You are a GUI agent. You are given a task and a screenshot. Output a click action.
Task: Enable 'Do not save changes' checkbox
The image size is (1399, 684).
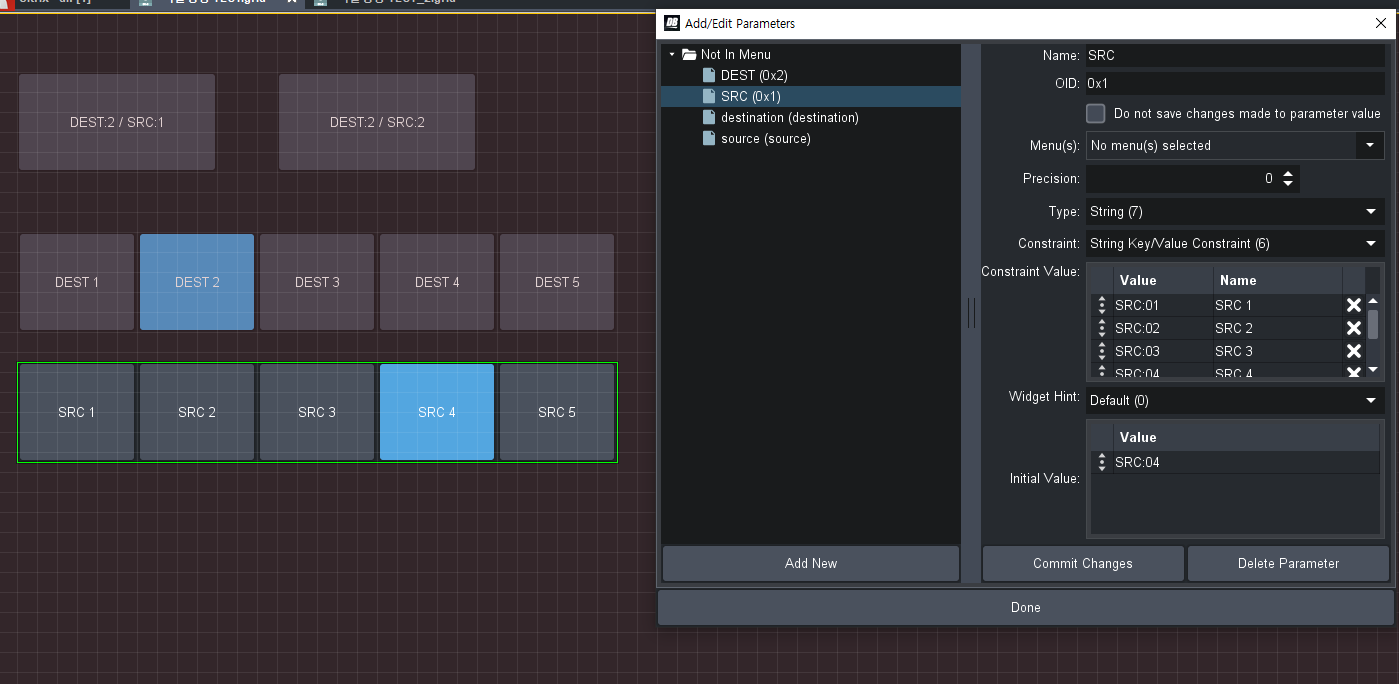(x=1096, y=114)
